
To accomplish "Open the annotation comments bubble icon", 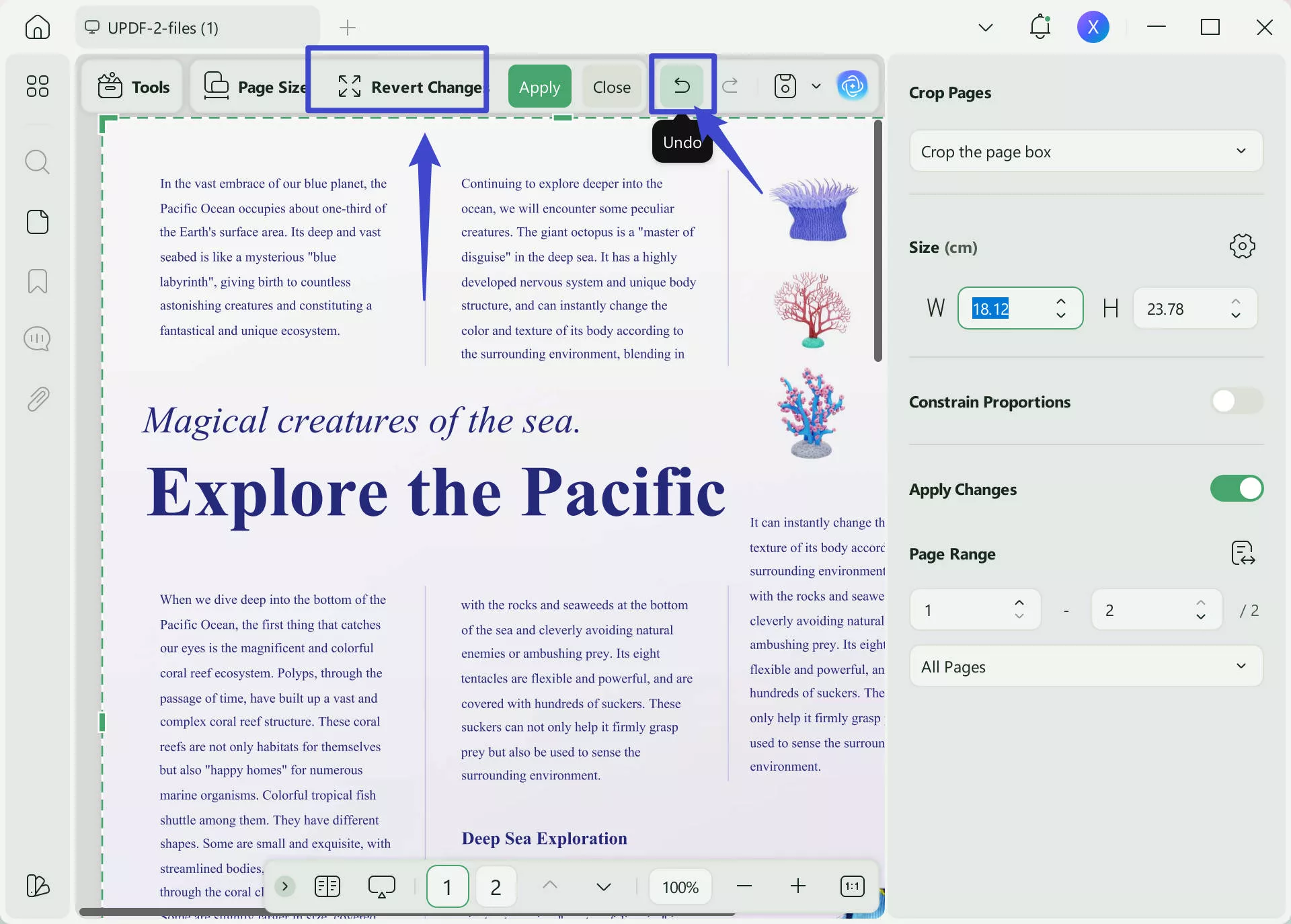I will pos(37,339).
